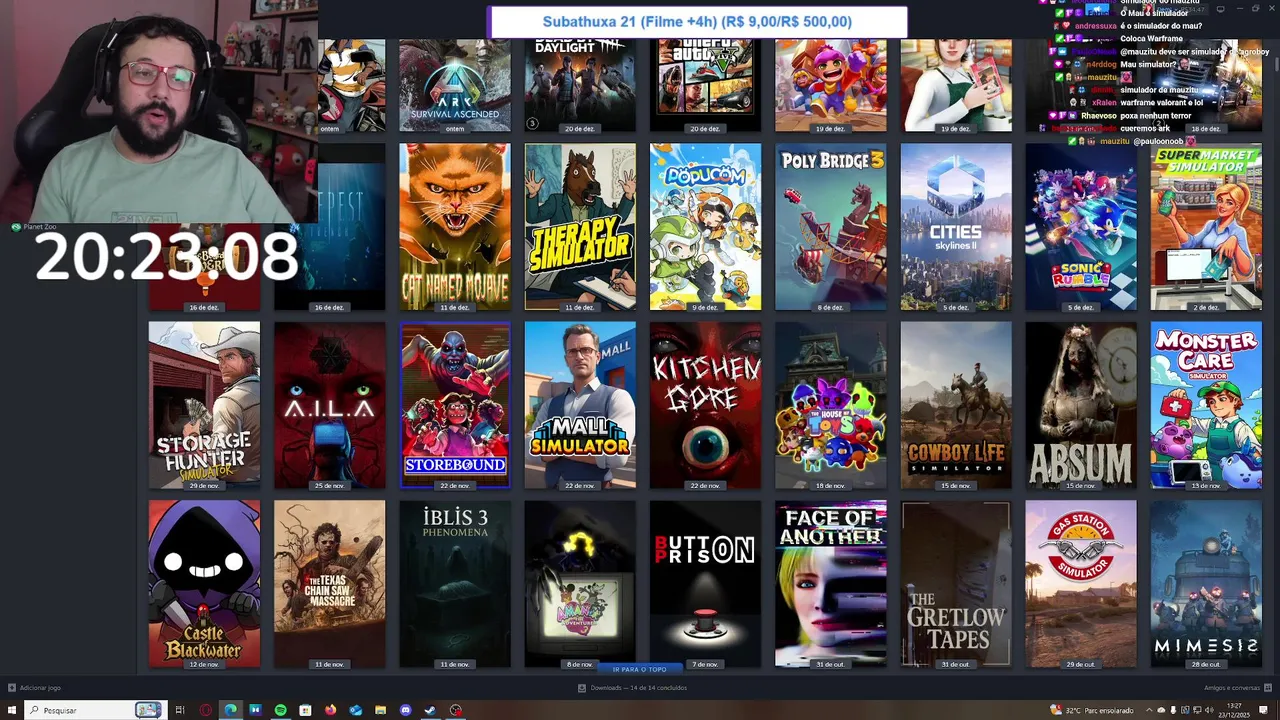The image size is (1280, 720).
Task: Click the IR PARA O TOPO button
Action: 639,669
